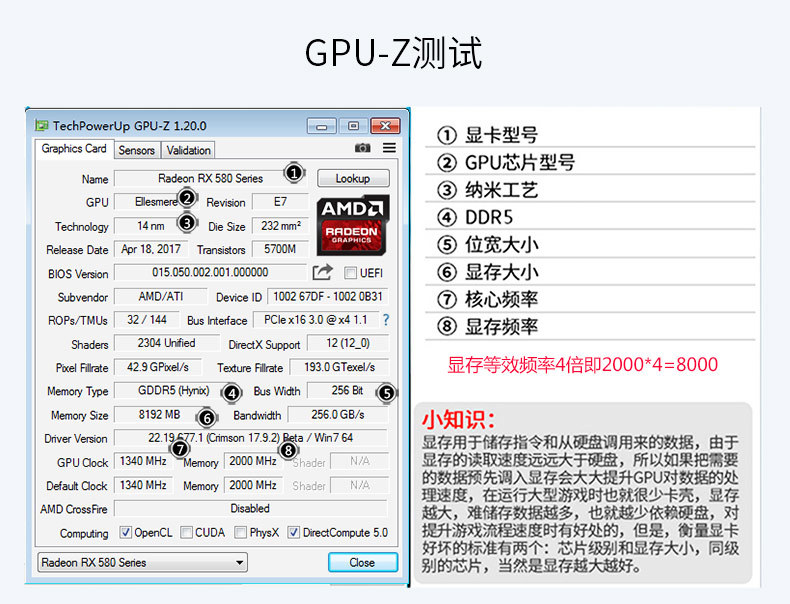Click the Default Clock row Shader N/A field
The width and height of the screenshot is (790, 604).
point(360,485)
